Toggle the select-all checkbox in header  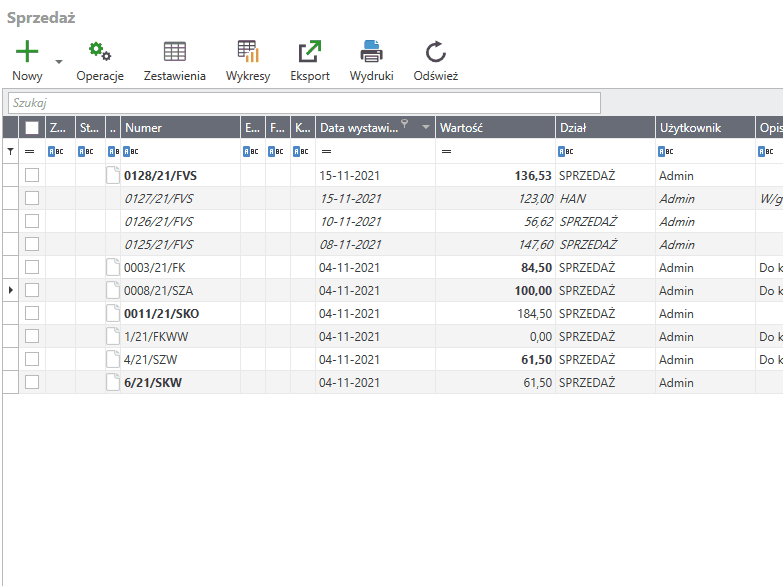[32, 128]
